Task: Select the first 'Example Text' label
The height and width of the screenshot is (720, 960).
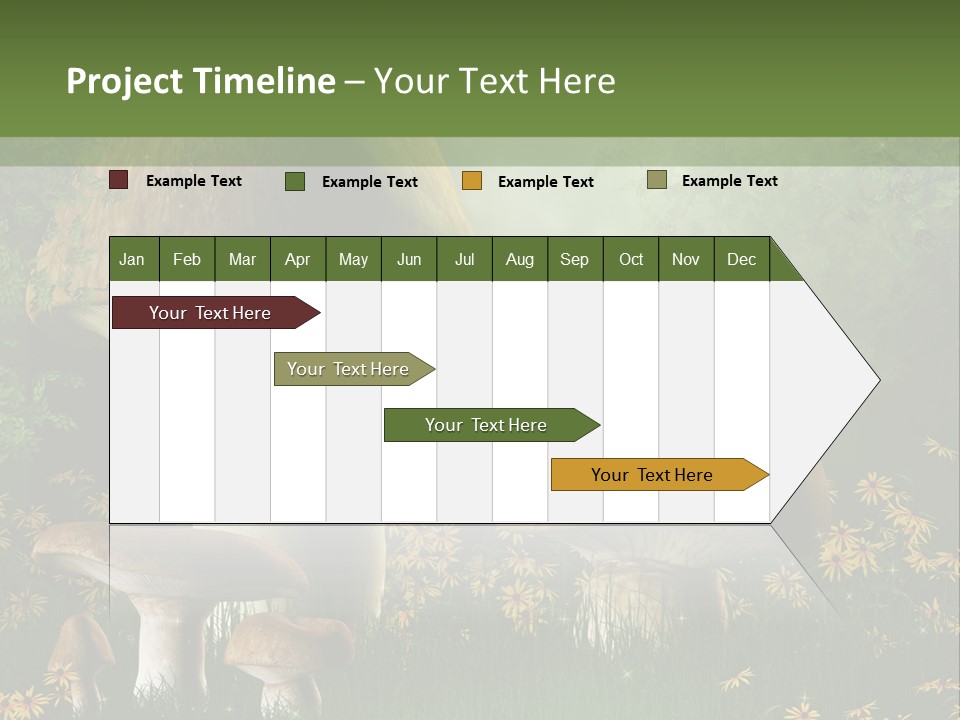Action: (x=194, y=180)
